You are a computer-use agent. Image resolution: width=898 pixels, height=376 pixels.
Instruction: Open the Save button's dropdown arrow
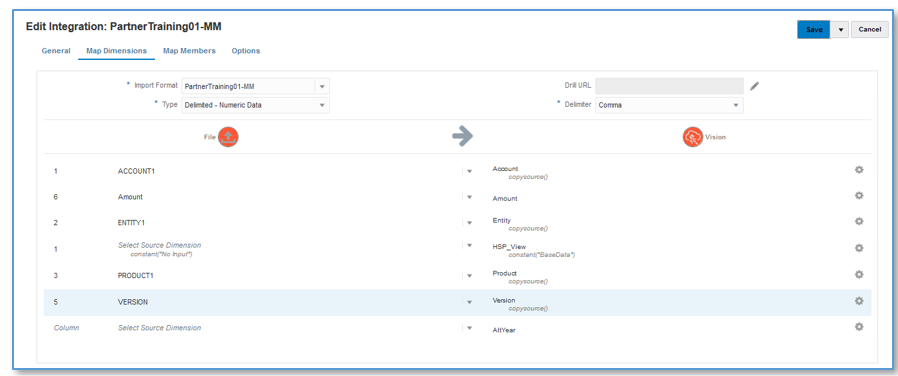tap(840, 30)
